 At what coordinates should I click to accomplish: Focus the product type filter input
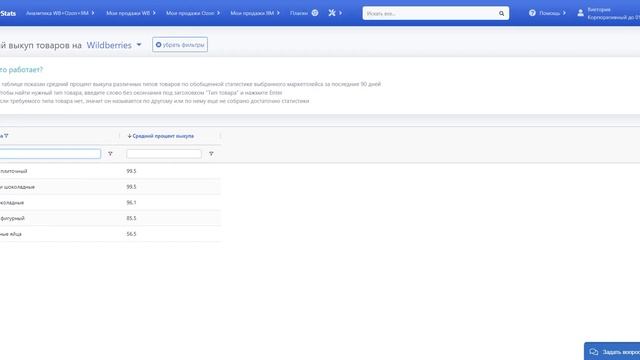50,154
